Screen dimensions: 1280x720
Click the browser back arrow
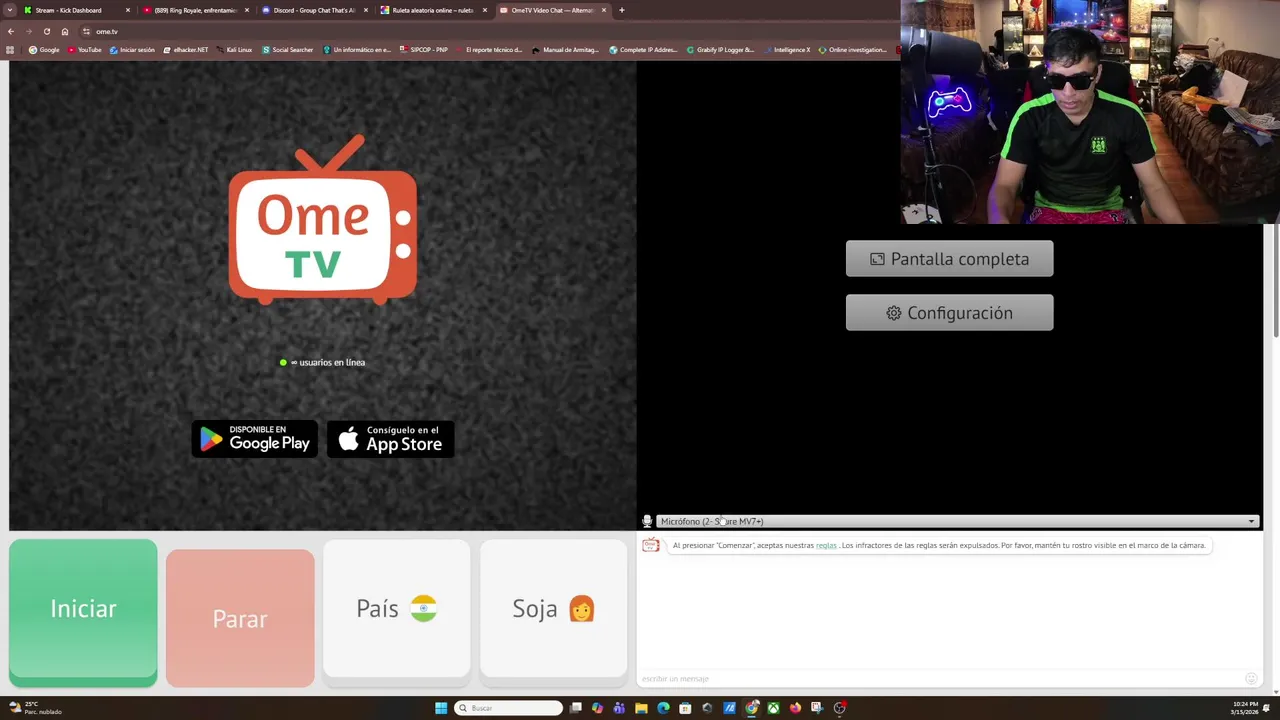(x=11, y=31)
